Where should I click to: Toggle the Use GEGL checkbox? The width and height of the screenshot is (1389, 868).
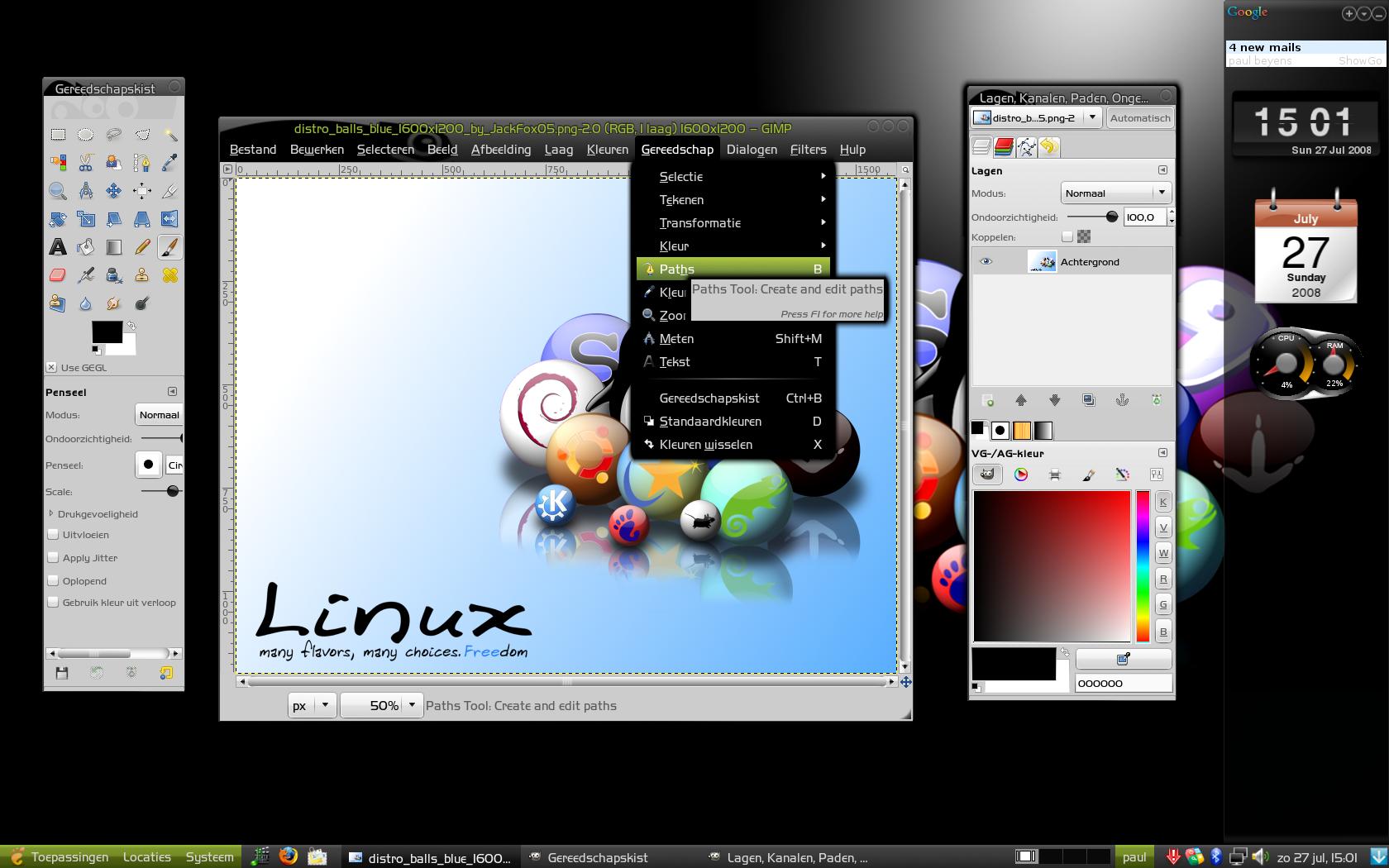pyautogui.click(x=51, y=368)
